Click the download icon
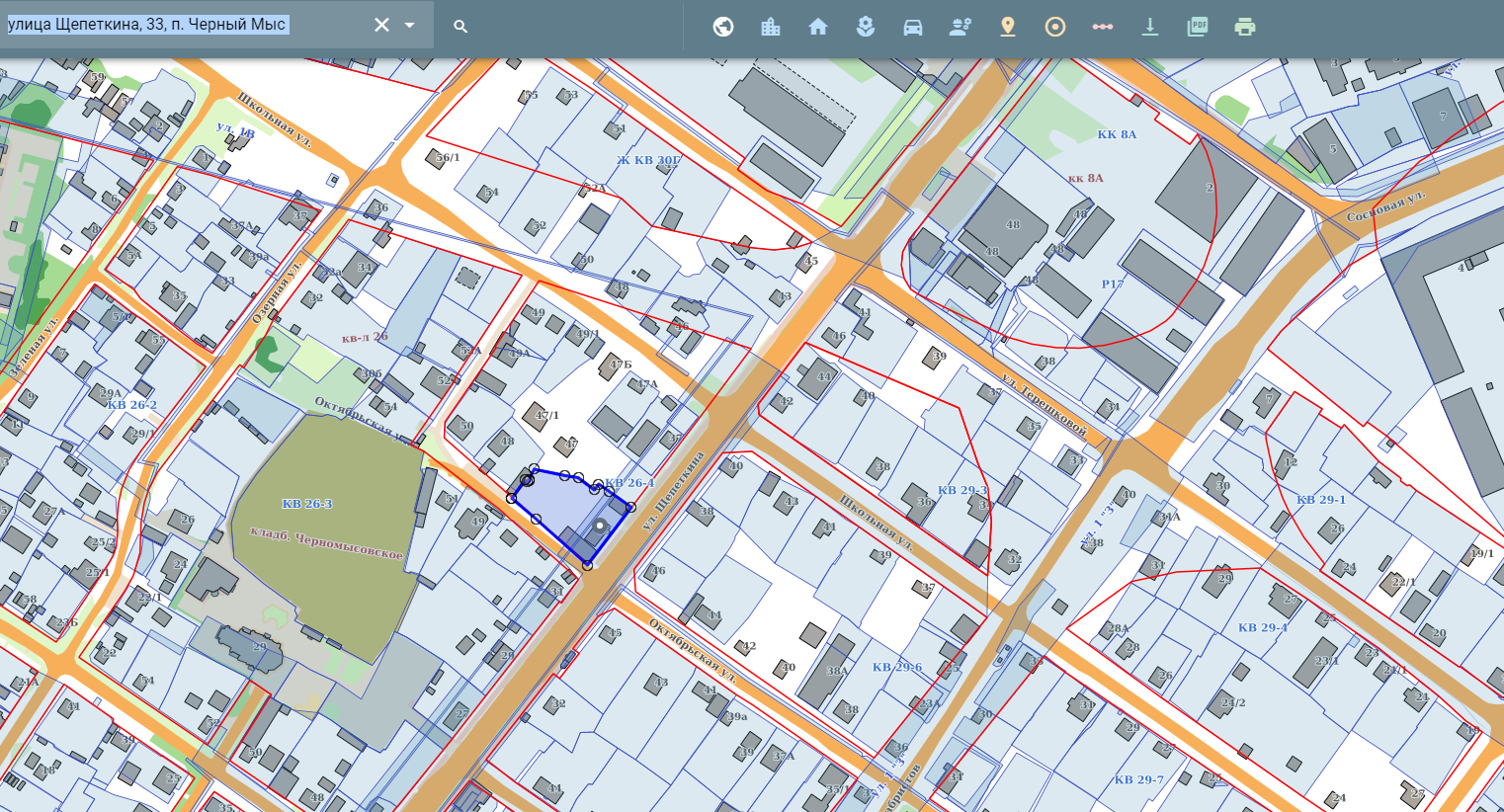Viewport: 1504px width, 812px height. (1150, 27)
